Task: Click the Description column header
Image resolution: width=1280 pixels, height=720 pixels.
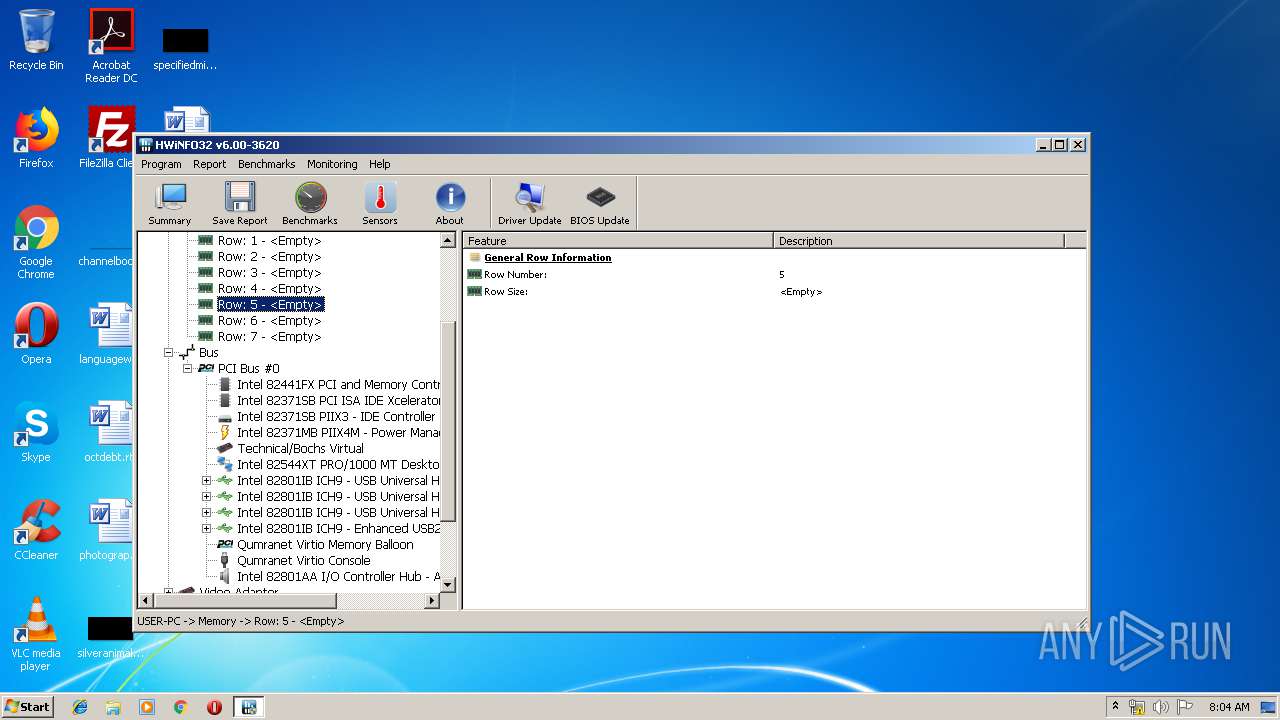Action: point(919,241)
